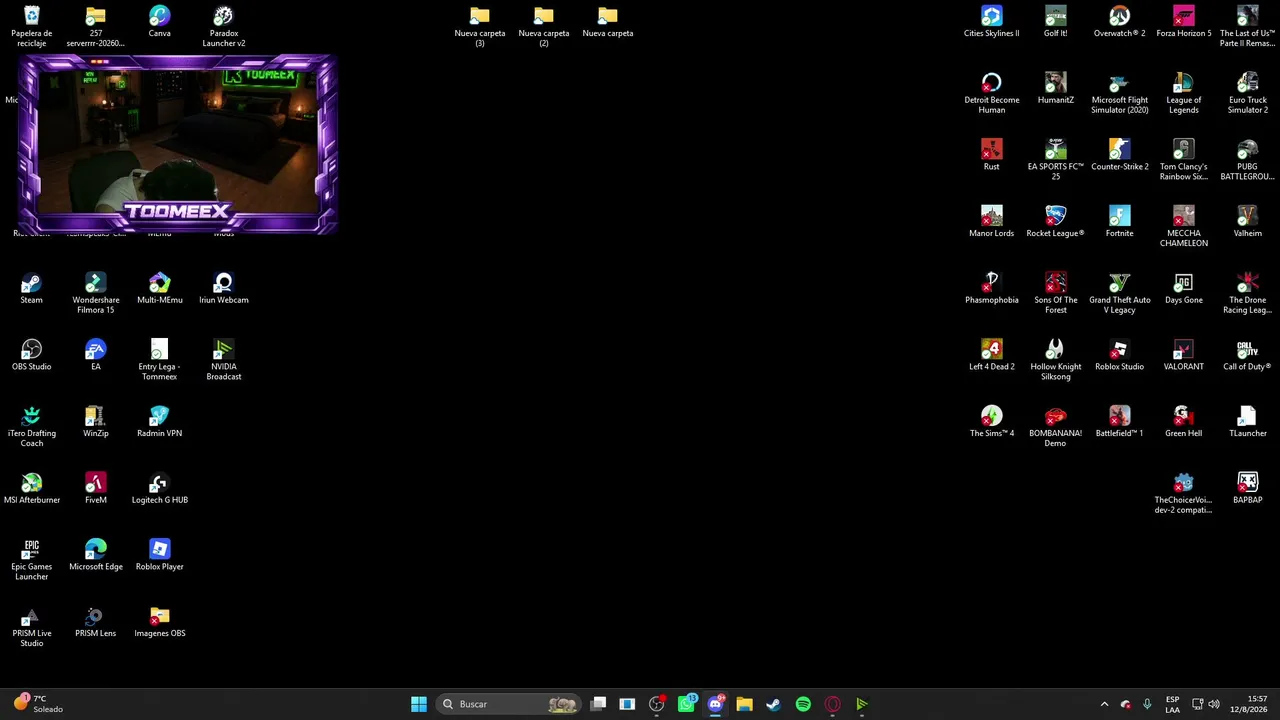Click the Roblox Studio desktop icon
The width and height of the screenshot is (1280, 720).
[1120, 355]
